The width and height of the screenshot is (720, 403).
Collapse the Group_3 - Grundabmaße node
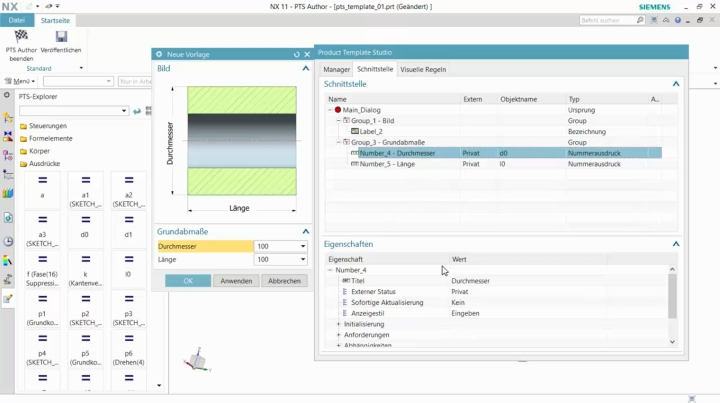[338, 142]
